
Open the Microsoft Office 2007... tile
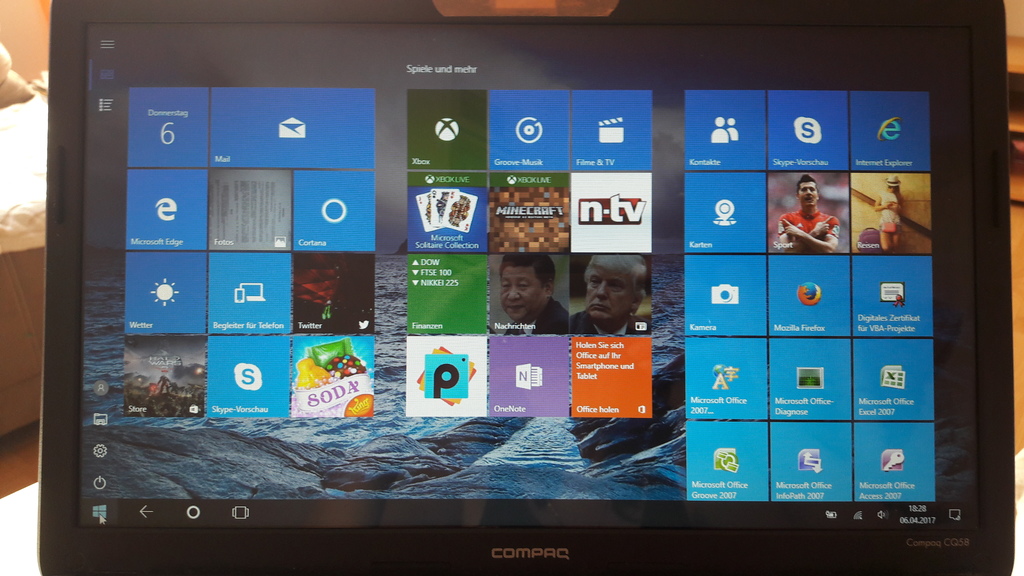[726, 379]
